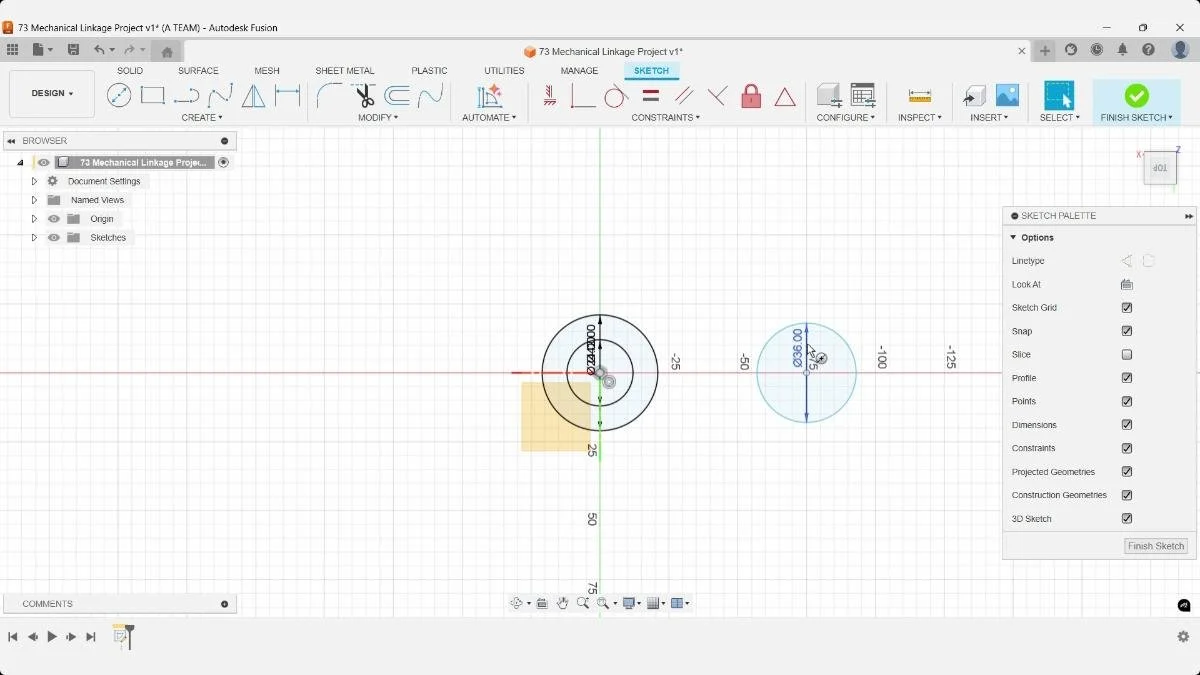Open the data panel grid icon

12,50
